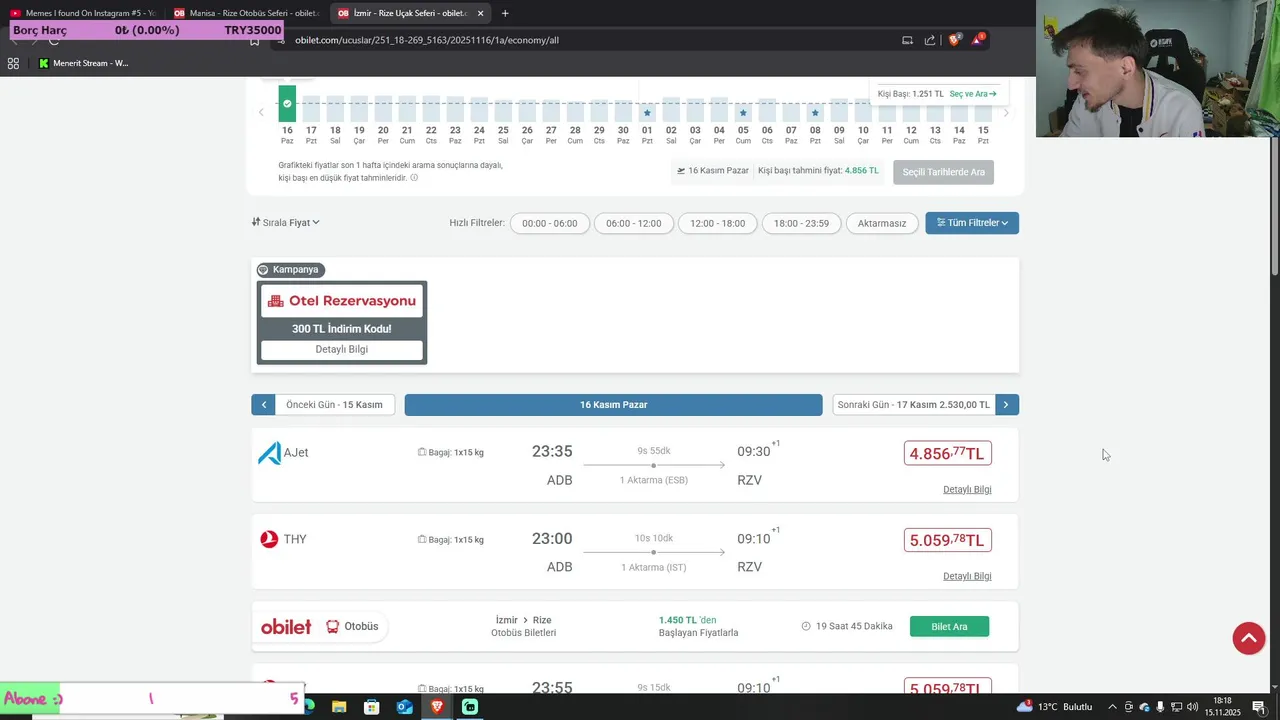Open a new browser tab
Viewport: 1280px width, 720px height.
tap(505, 13)
